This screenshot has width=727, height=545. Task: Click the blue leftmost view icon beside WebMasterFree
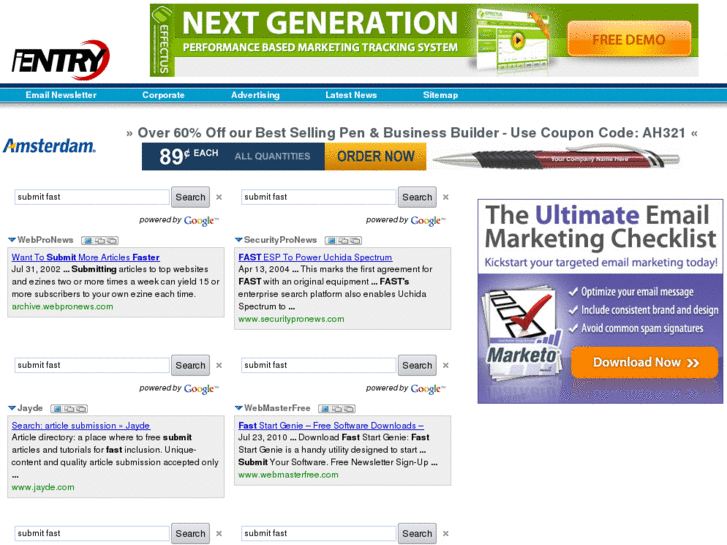pos(325,409)
